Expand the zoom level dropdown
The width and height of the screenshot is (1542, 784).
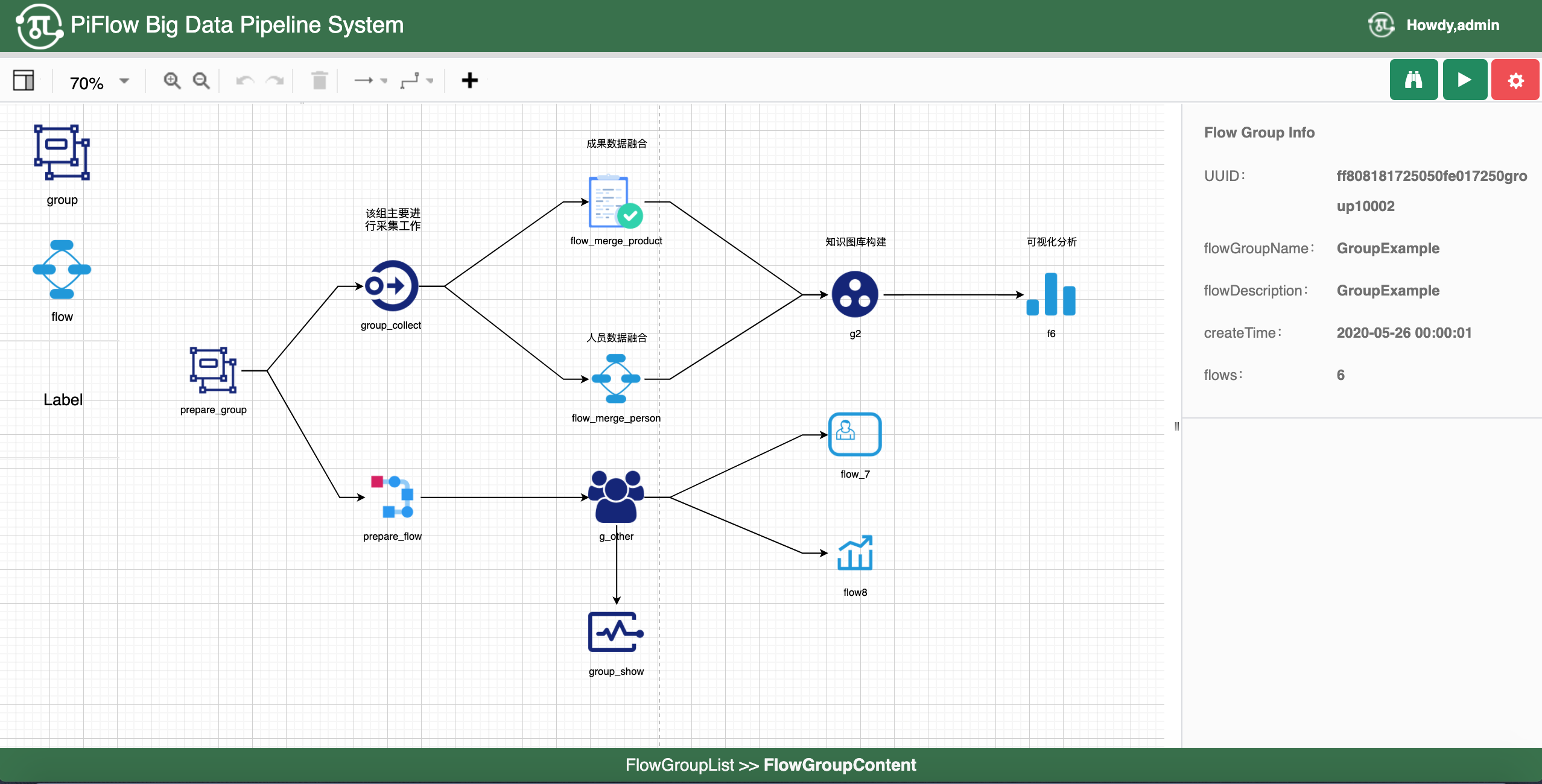coord(126,80)
